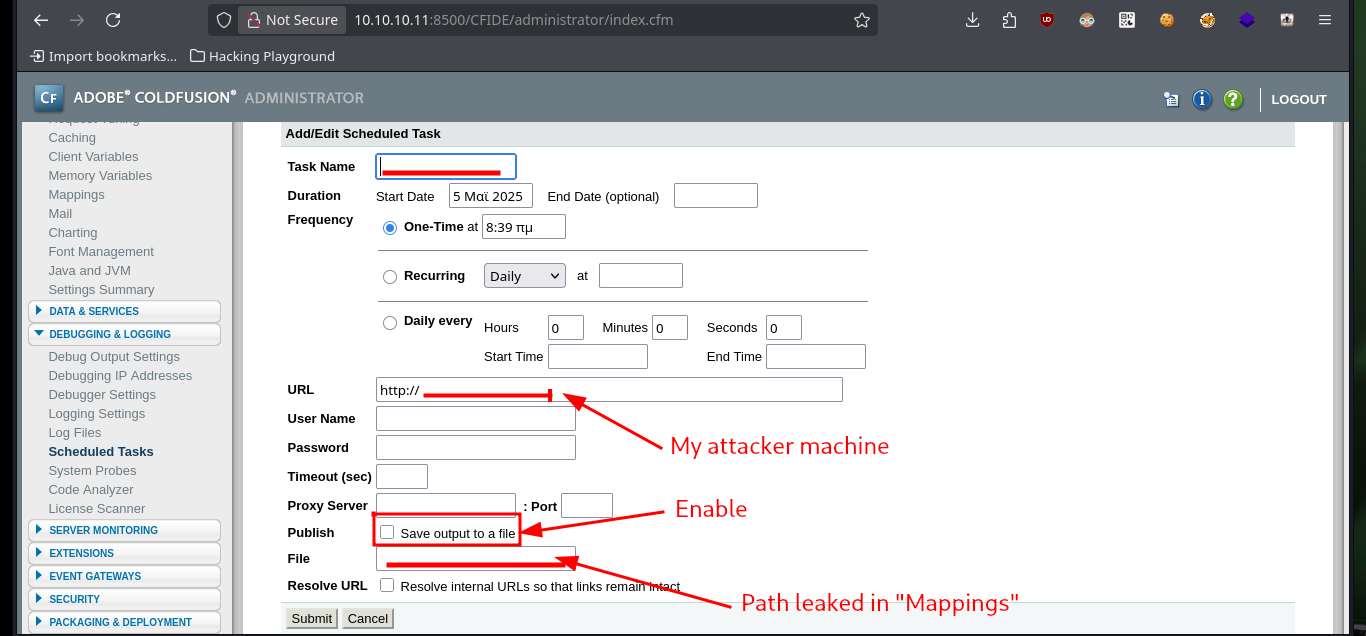Click the browser forward arrow
The width and height of the screenshot is (1366, 636).
tap(77, 20)
